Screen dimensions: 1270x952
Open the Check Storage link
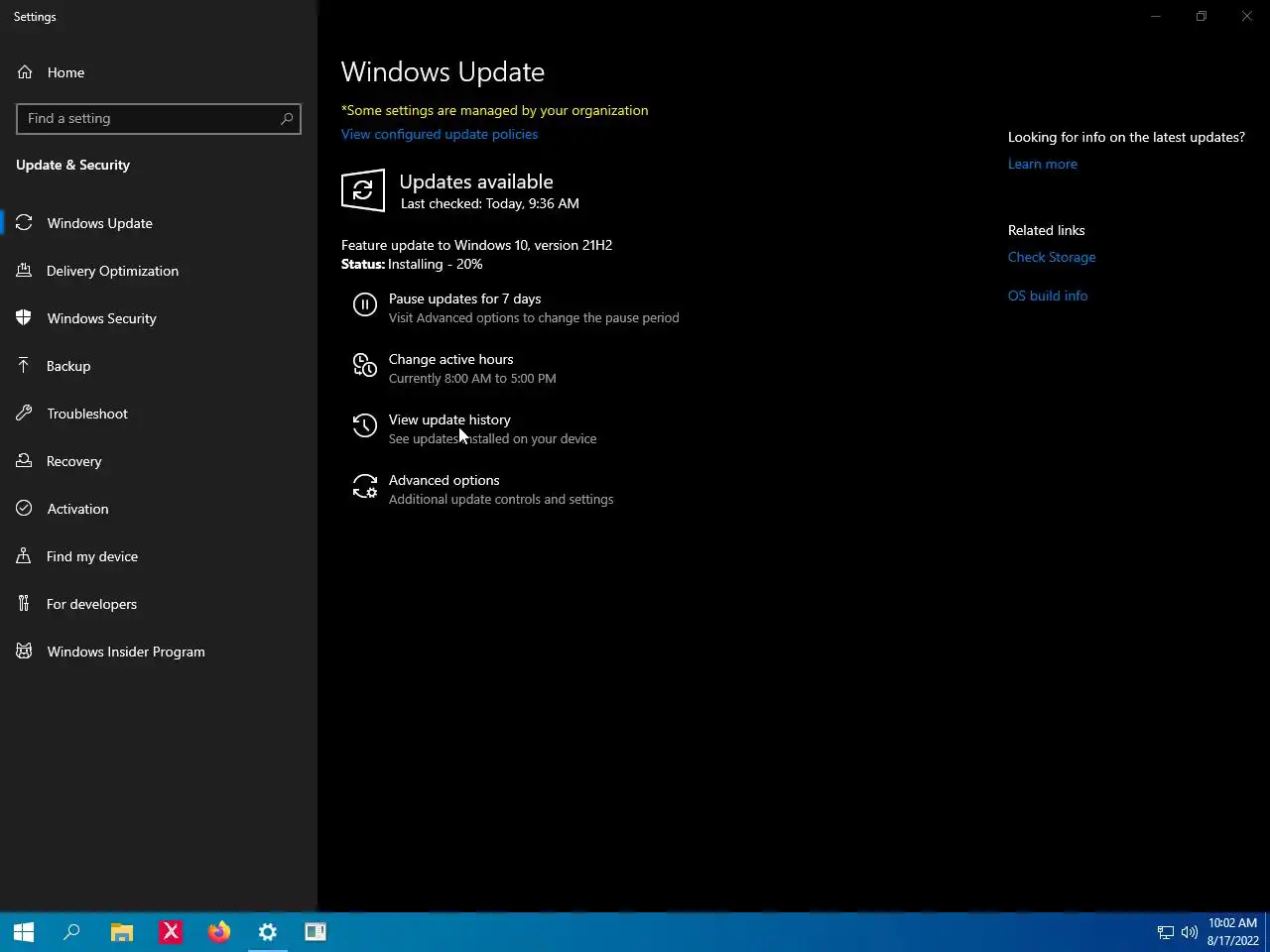(x=1052, y=257)
